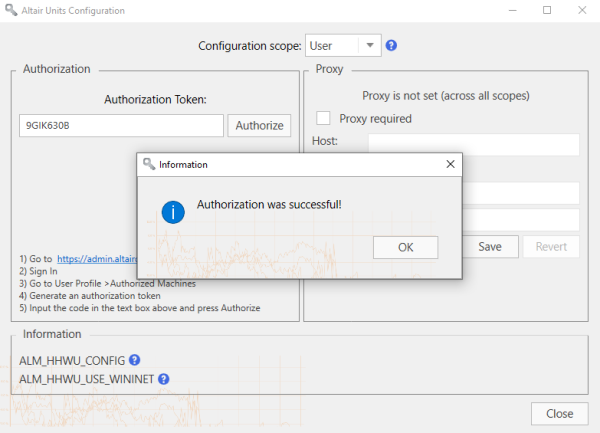Click the ALM_HHWU_USE_WININET help icon

click(x=163, y=379)
